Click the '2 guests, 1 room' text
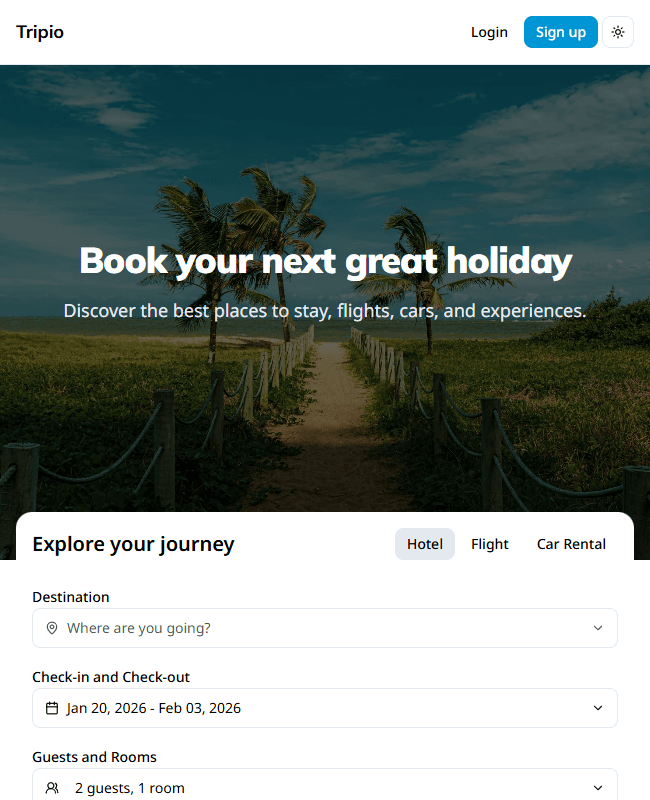Screen dimensions: 650x800 click(x=130, y=788)
